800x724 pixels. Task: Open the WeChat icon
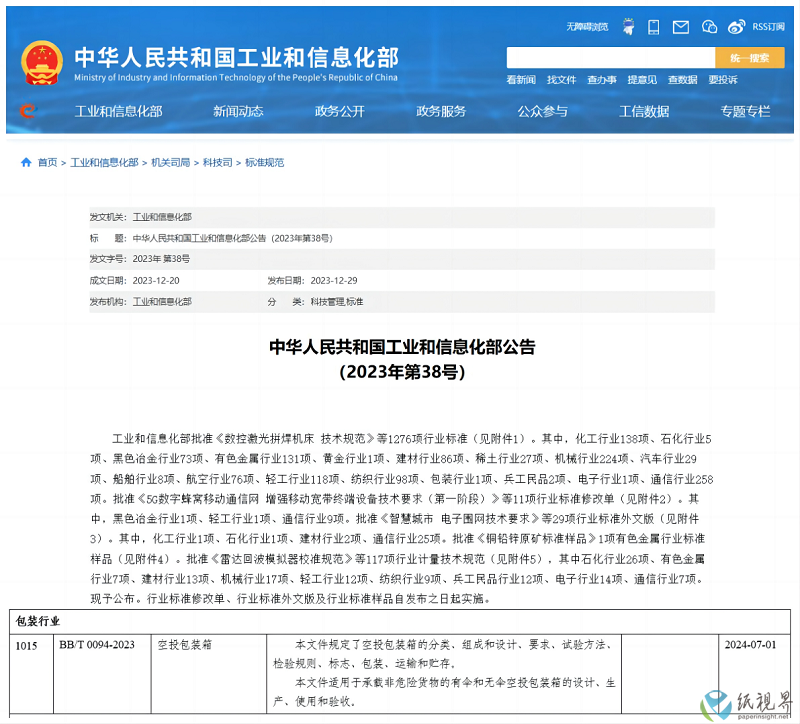(x=709, y=27)
